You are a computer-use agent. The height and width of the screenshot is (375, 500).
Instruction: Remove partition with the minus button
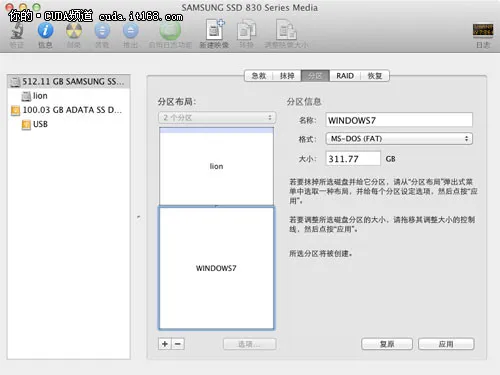pyautogui.click(x=178, y=344)
